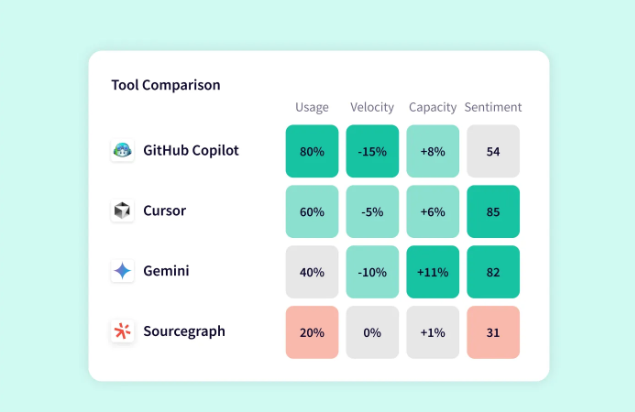
Task: Click the Cursor row label
Action: [164, 211]
